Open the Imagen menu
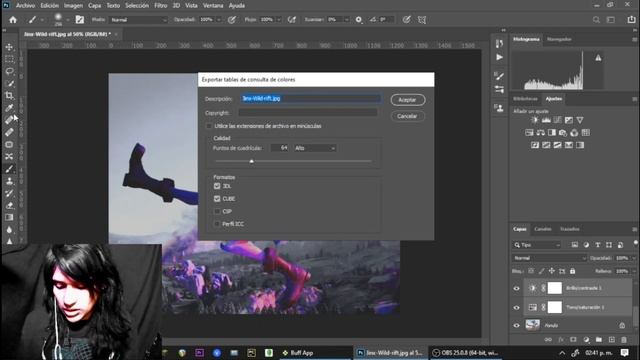 point(73,6)
